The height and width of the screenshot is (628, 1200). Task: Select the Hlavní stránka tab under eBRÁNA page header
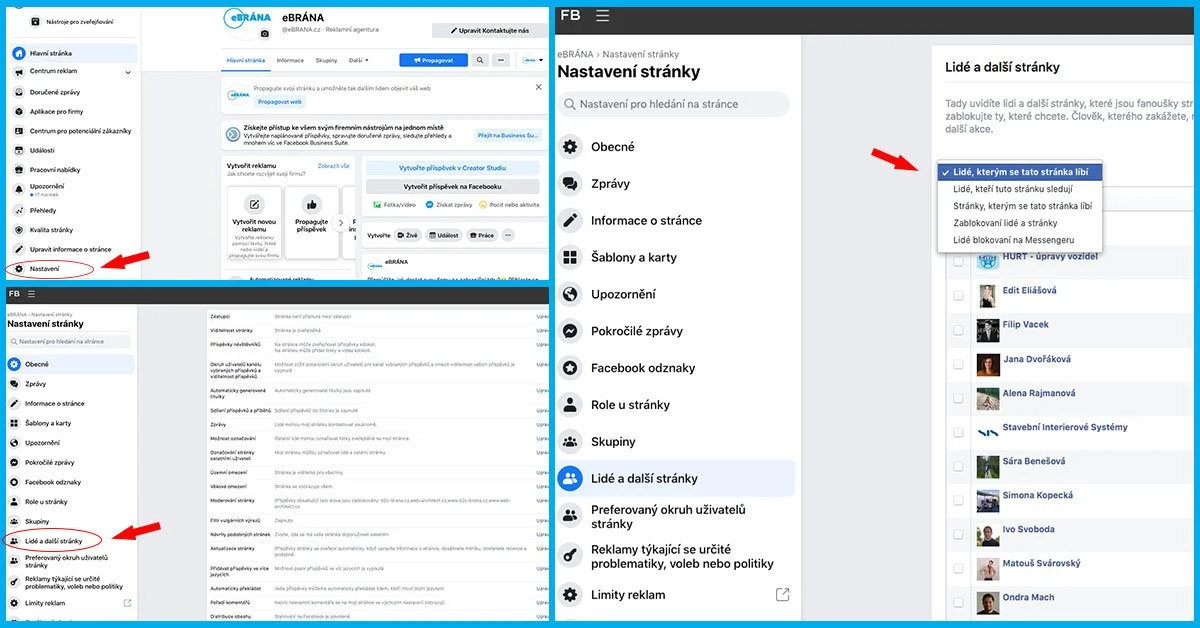click(247, 60)
